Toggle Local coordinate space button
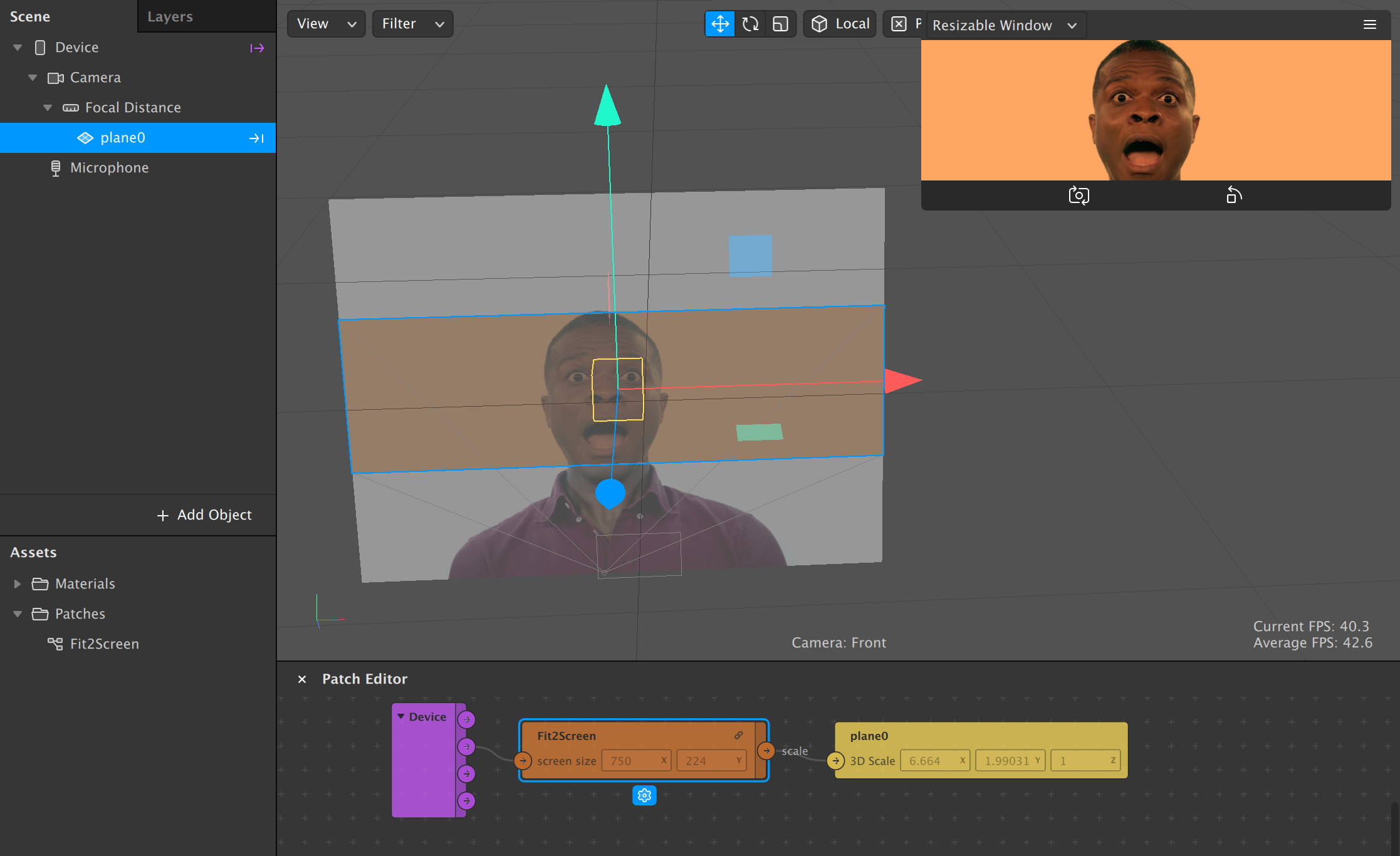 (840, 24)
